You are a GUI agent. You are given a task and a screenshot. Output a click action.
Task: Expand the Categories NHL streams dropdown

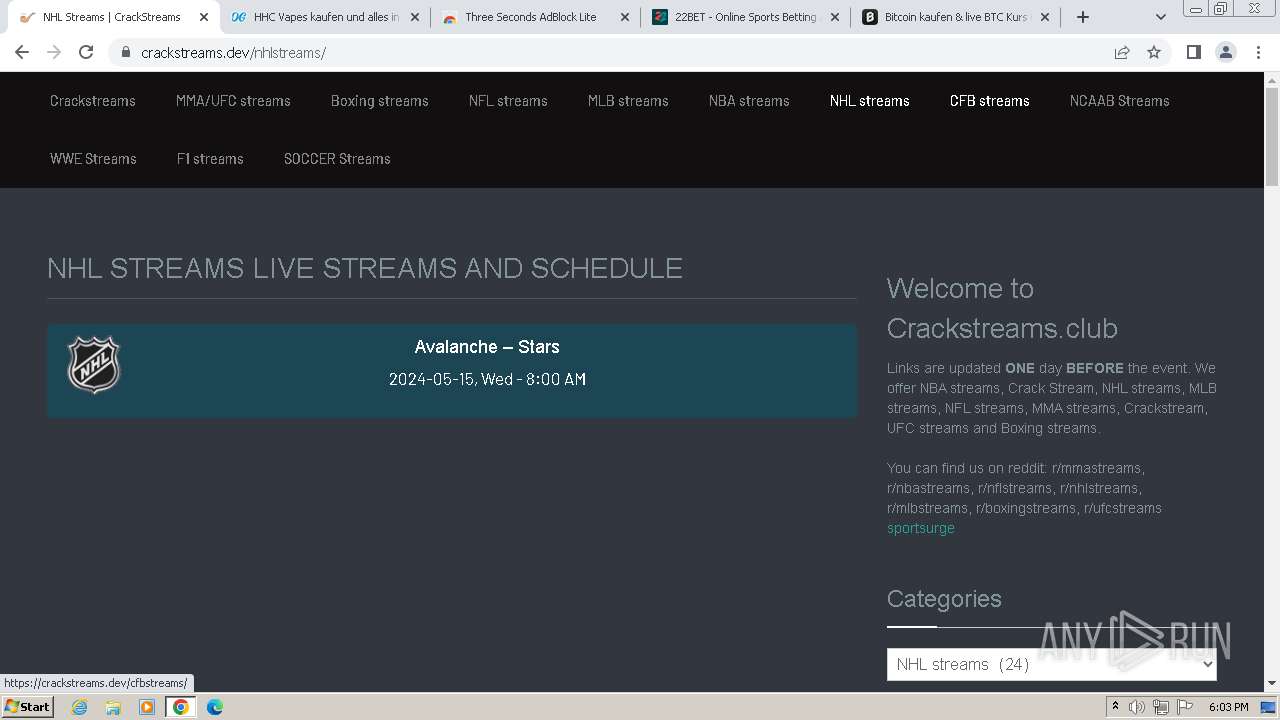tap(1052, 664)
